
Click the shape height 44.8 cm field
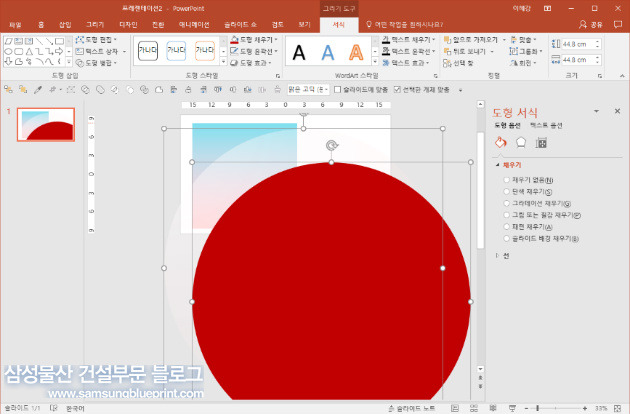(577, 44)
